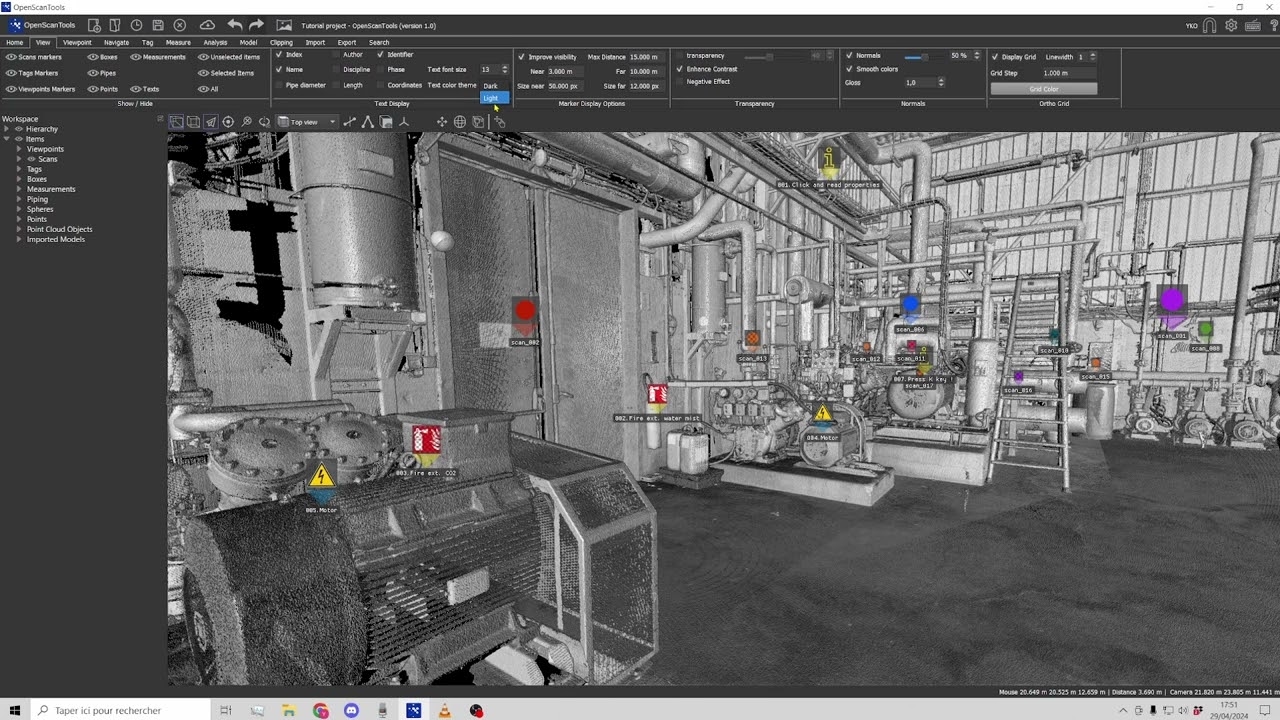Click the open project icon in title bar

click(x=115, y=25)
